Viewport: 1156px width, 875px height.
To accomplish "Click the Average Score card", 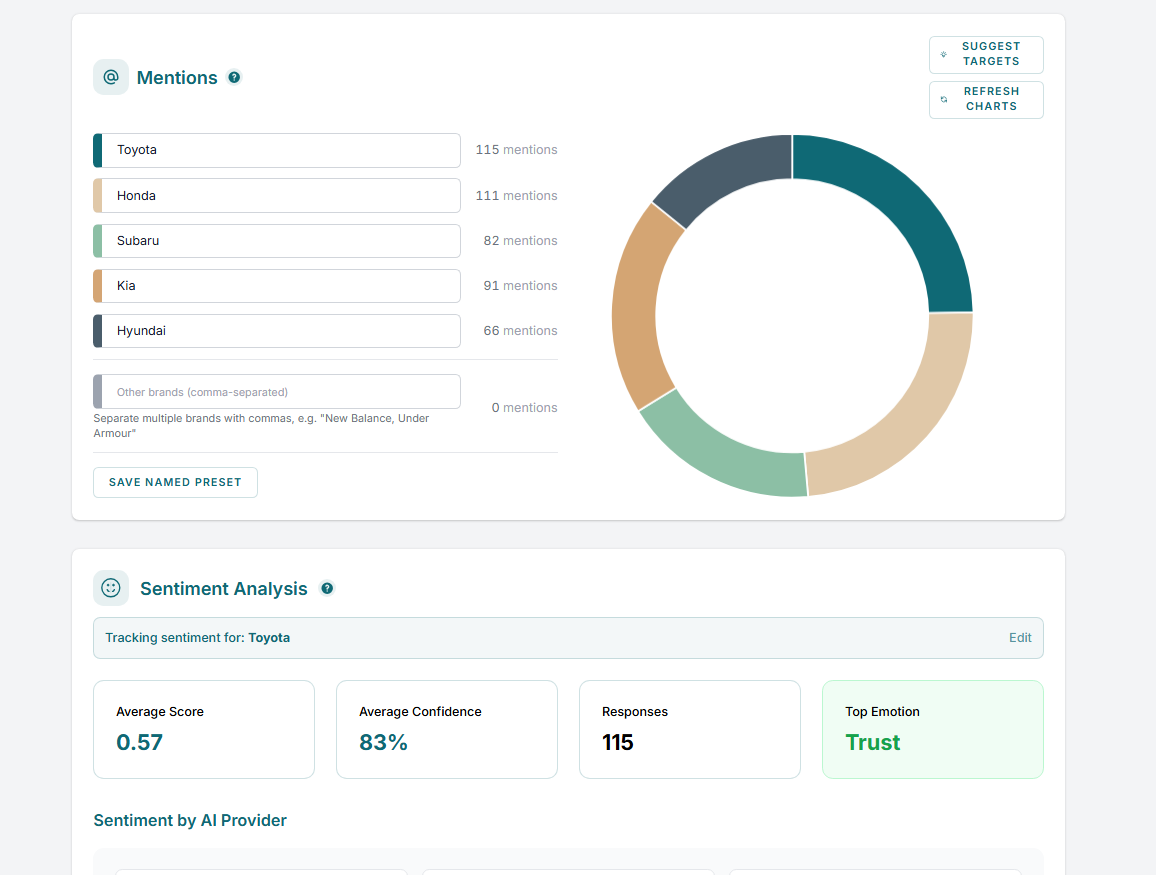I will tap(204, 729).
